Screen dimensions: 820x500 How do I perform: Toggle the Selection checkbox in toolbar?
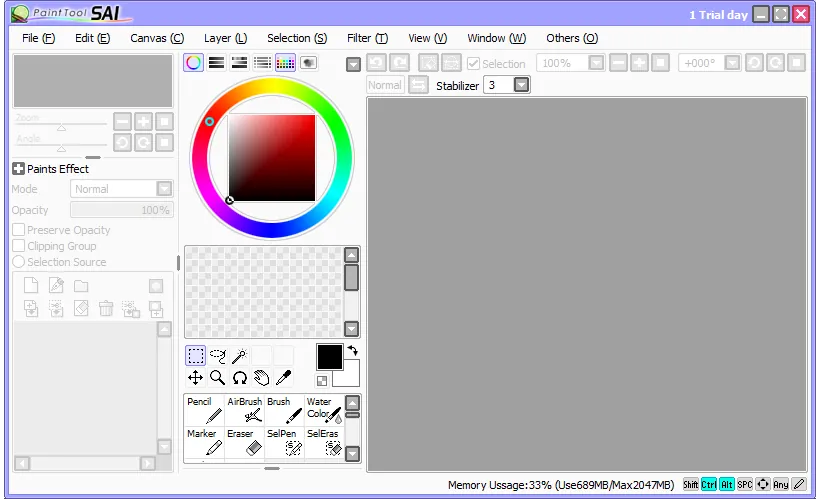click(473, 63)
